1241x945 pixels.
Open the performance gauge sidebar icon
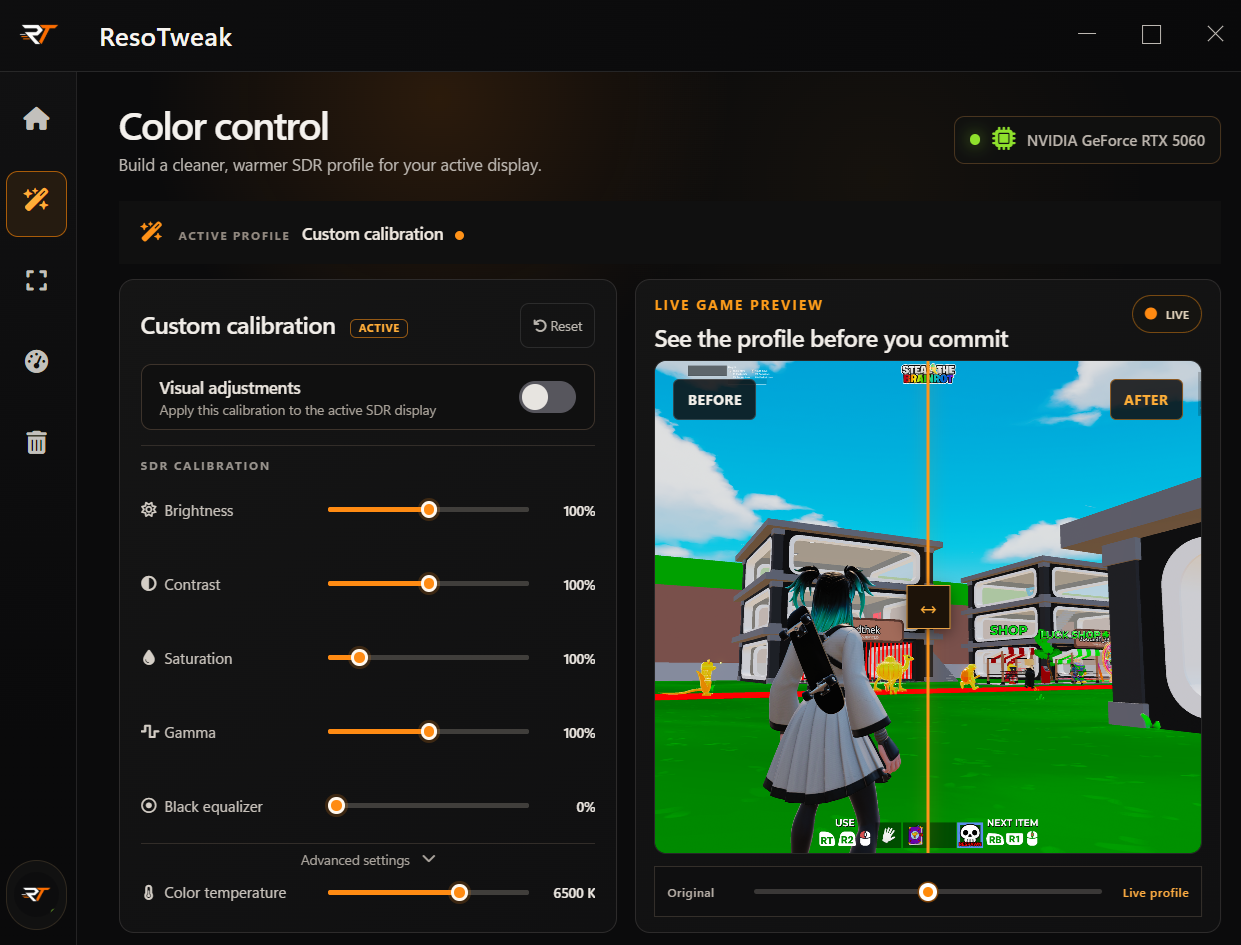tap(37, 361)
